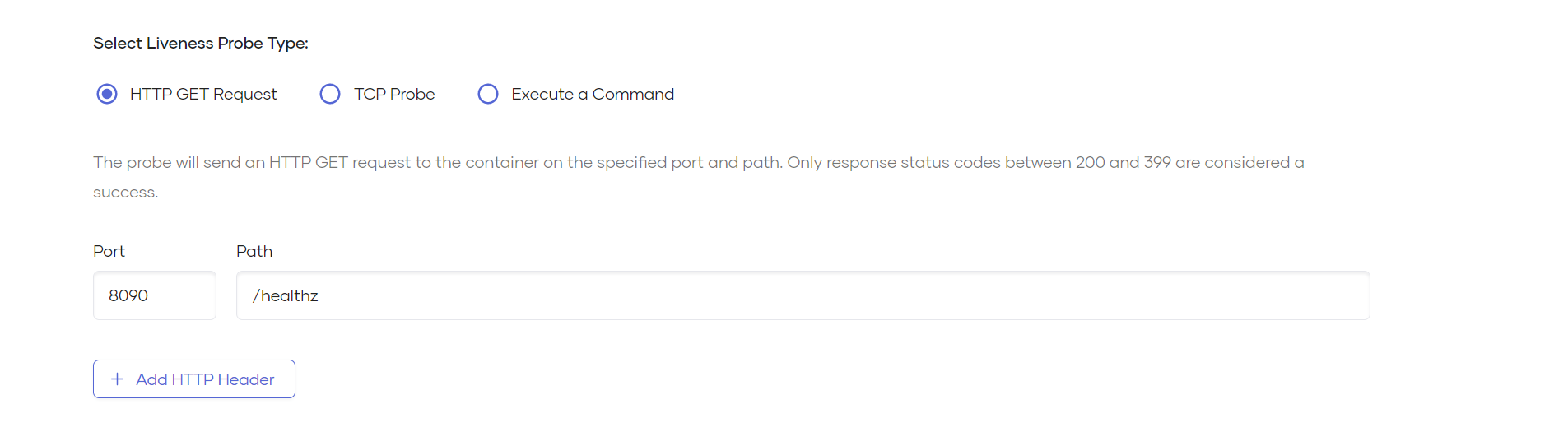Screen dimensions: 1568x432
Task: Click the "Port" field label
Action: point(109,251)
